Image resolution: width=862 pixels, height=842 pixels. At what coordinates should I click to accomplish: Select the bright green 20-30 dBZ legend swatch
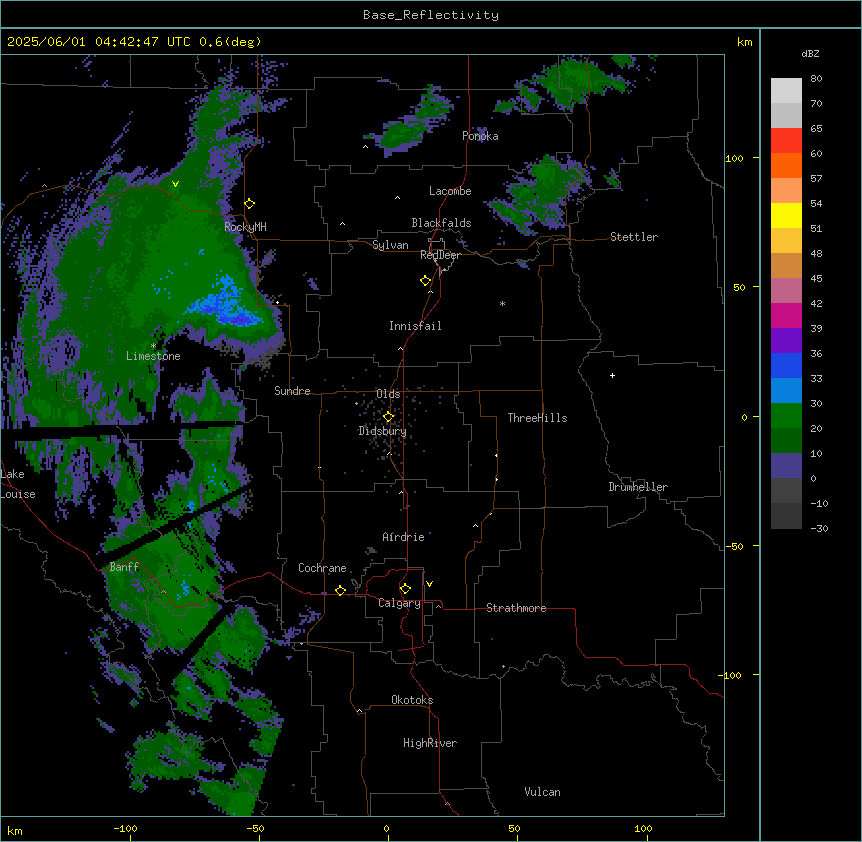(x=786, y=416)
